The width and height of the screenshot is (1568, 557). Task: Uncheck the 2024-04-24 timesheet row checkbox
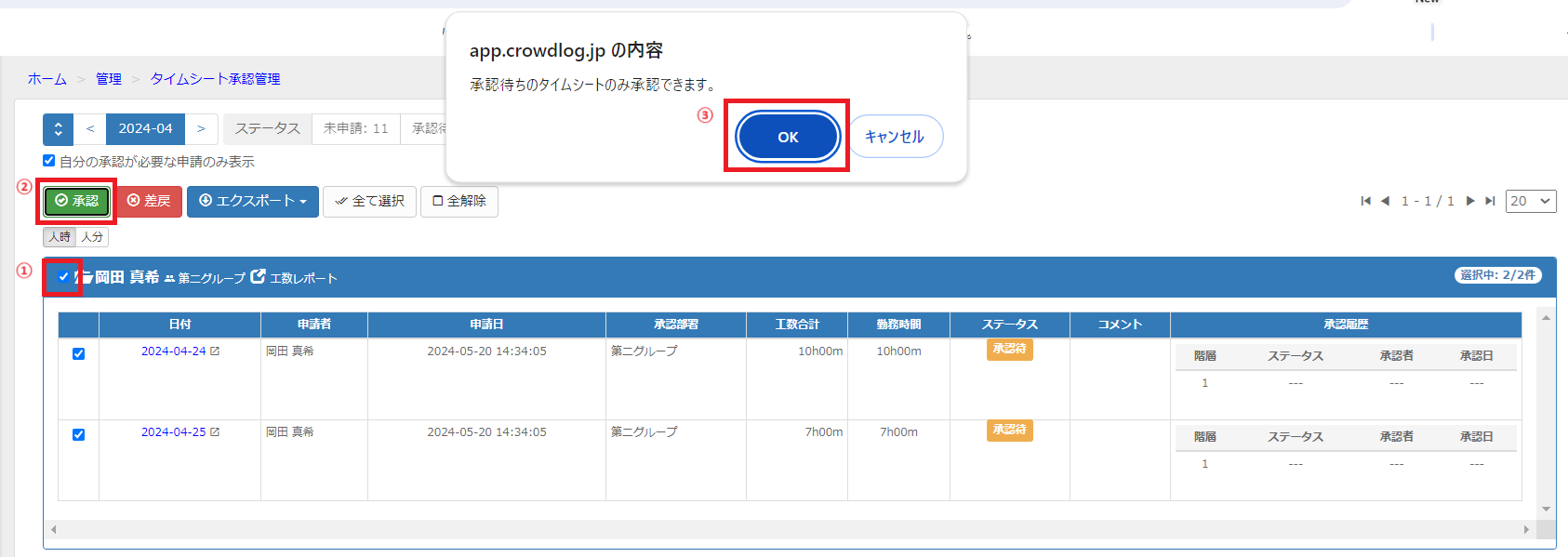point(79,354)
